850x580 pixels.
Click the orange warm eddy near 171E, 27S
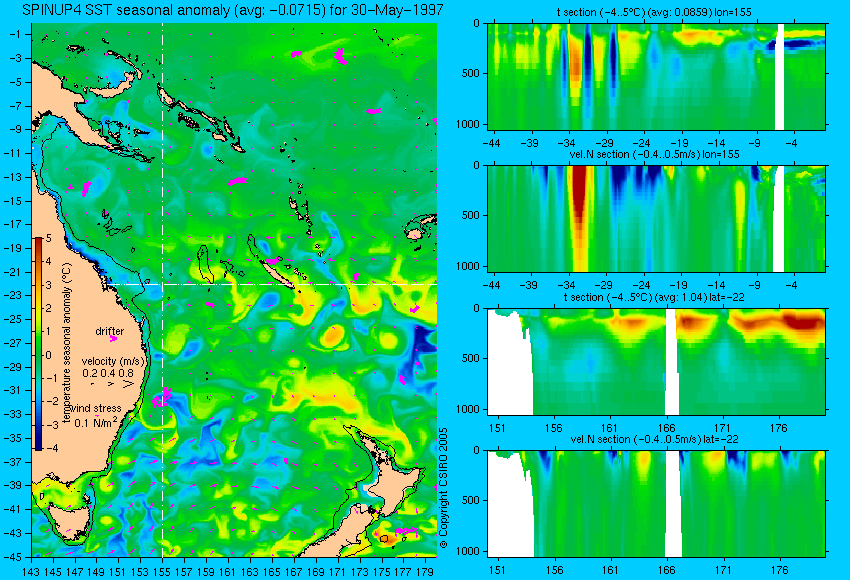tap(332, 336)
